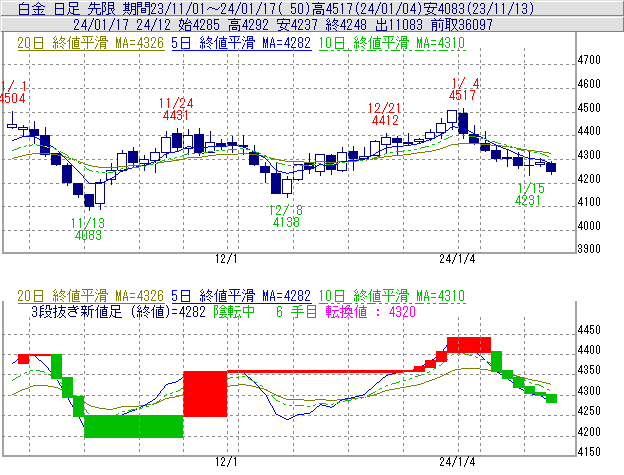This screenshot has height=475, width=624.
Task: Click the 20日 終値平滑 MA=4326 legend in upper chart
Action: tap(91, 43)
